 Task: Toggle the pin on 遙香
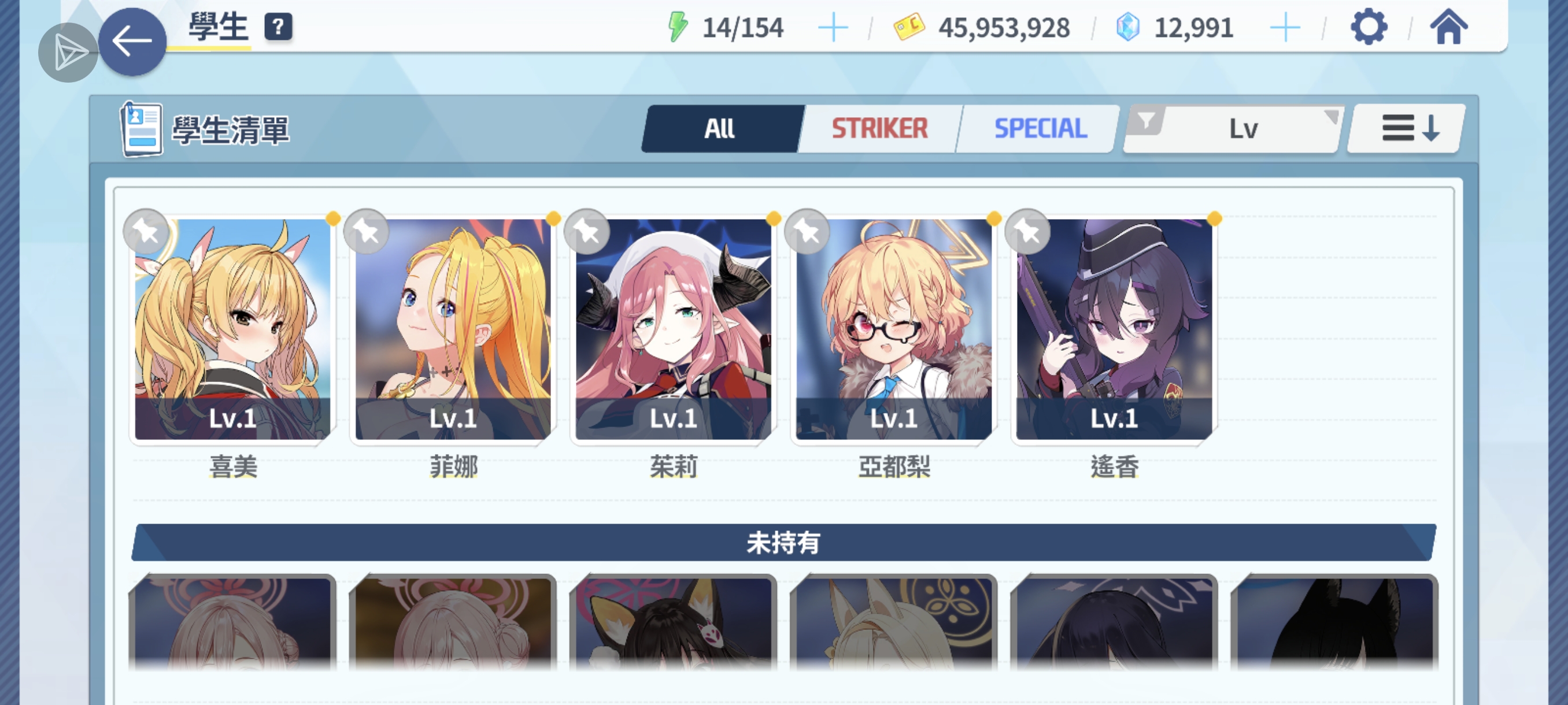pyautogui.click(x=1027, y=232)
